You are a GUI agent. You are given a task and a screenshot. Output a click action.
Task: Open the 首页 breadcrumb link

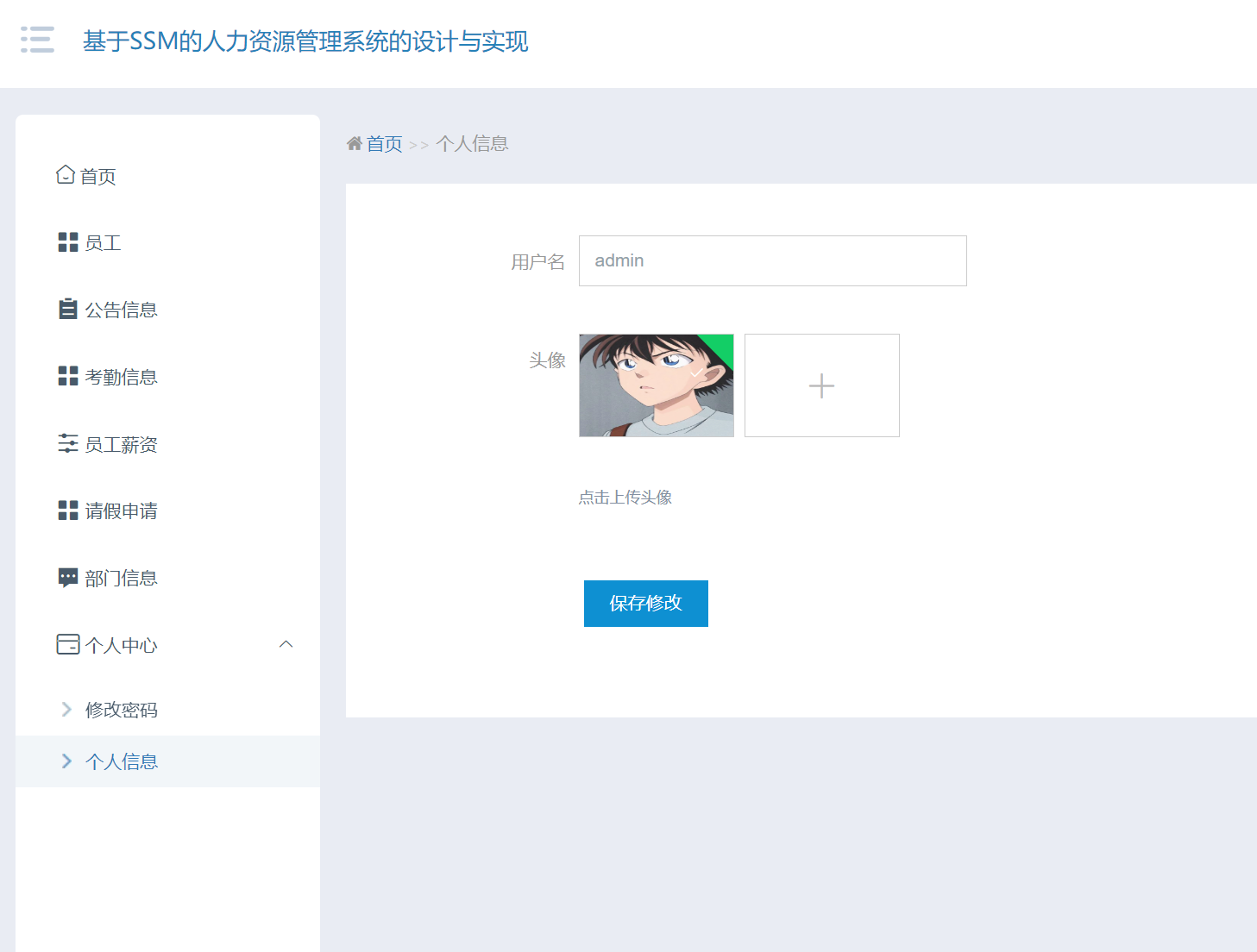point(384,143)
